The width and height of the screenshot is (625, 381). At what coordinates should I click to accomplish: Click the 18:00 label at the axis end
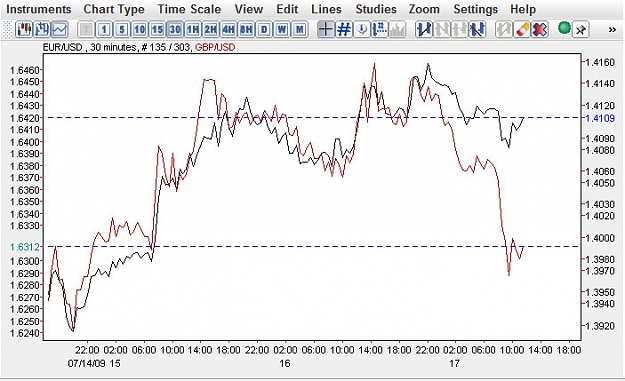tap(569, 350)
